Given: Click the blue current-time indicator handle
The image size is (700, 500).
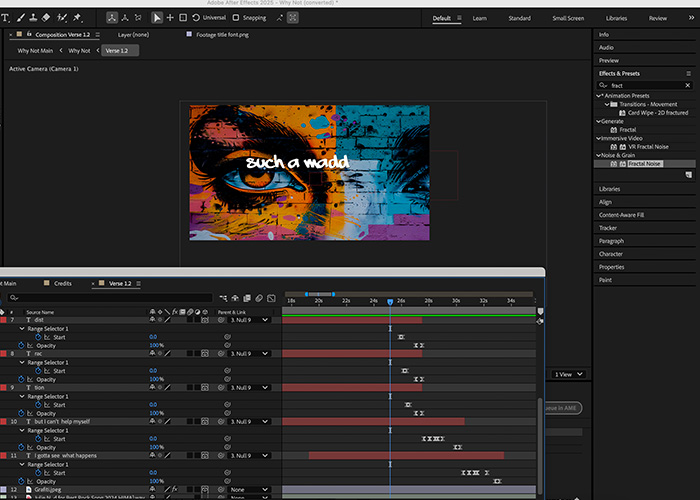Looking at the screenshot, I should [x=390, y=302].
